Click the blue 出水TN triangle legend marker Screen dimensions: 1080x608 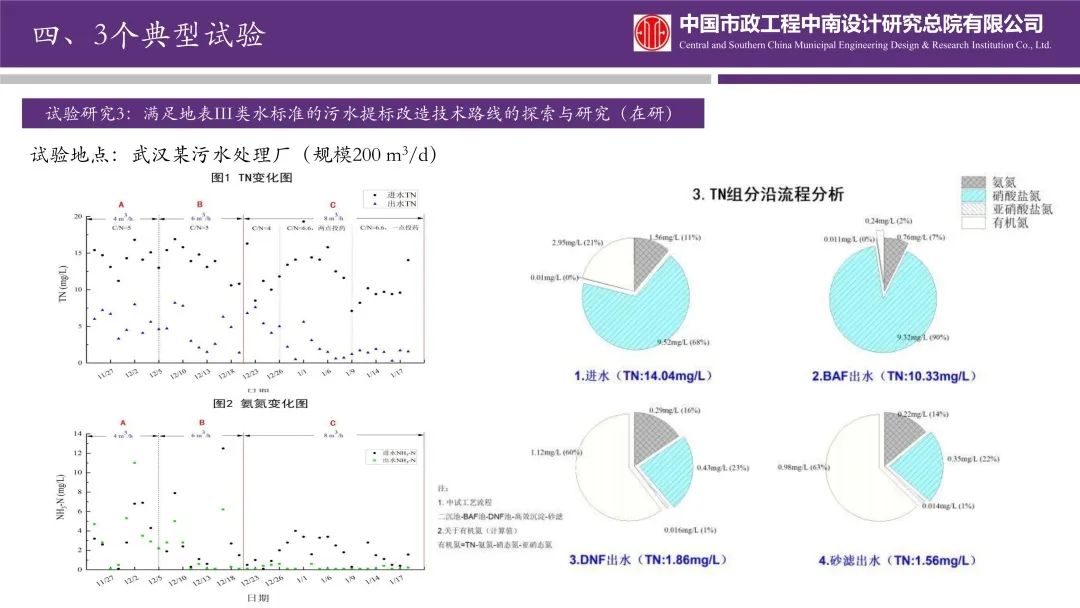point(371,203)
